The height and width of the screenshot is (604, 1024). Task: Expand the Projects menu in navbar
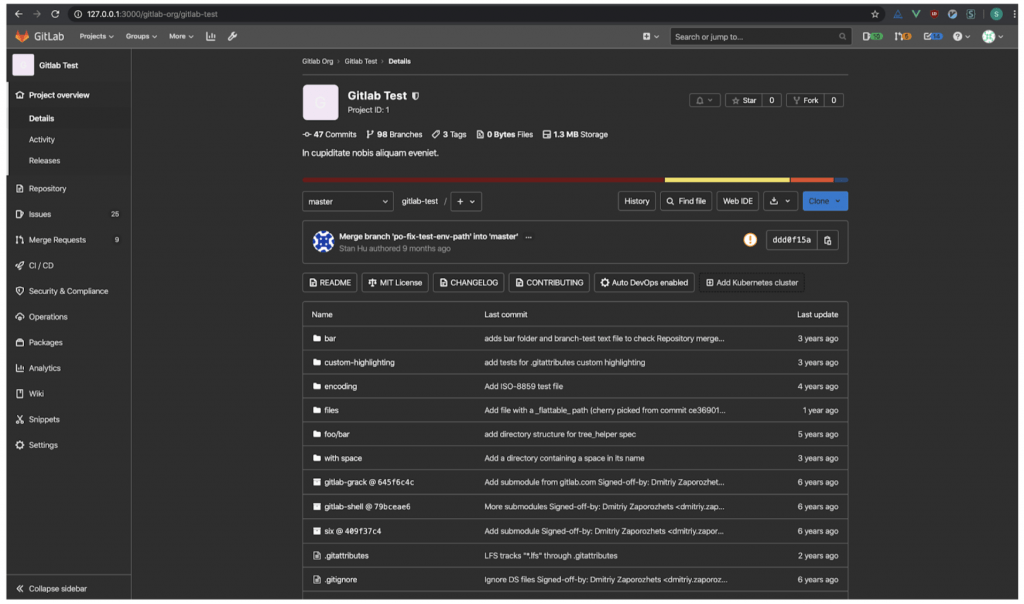[x=97, y=37]
